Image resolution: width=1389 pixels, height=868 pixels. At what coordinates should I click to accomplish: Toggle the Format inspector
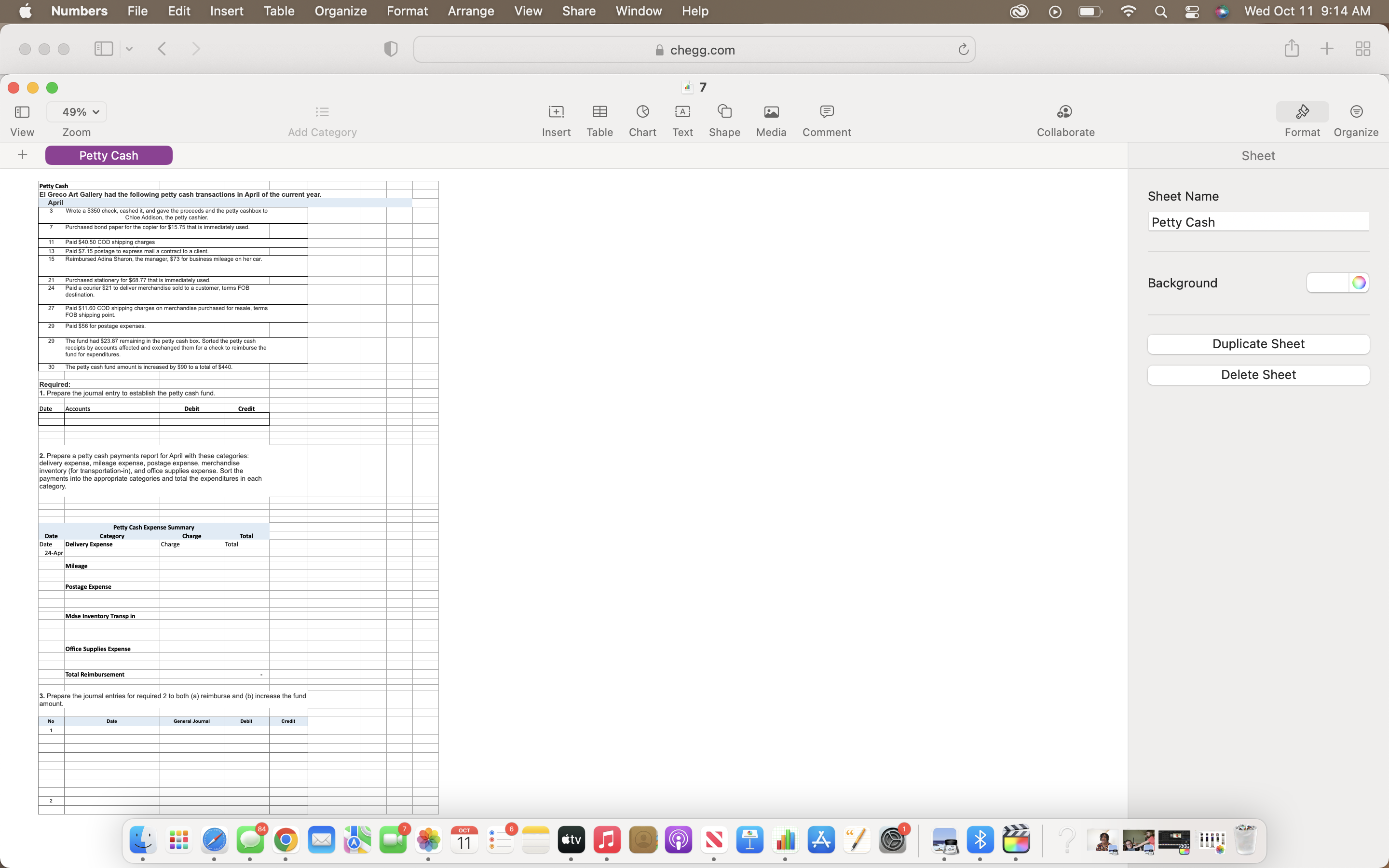point(1302,119)
